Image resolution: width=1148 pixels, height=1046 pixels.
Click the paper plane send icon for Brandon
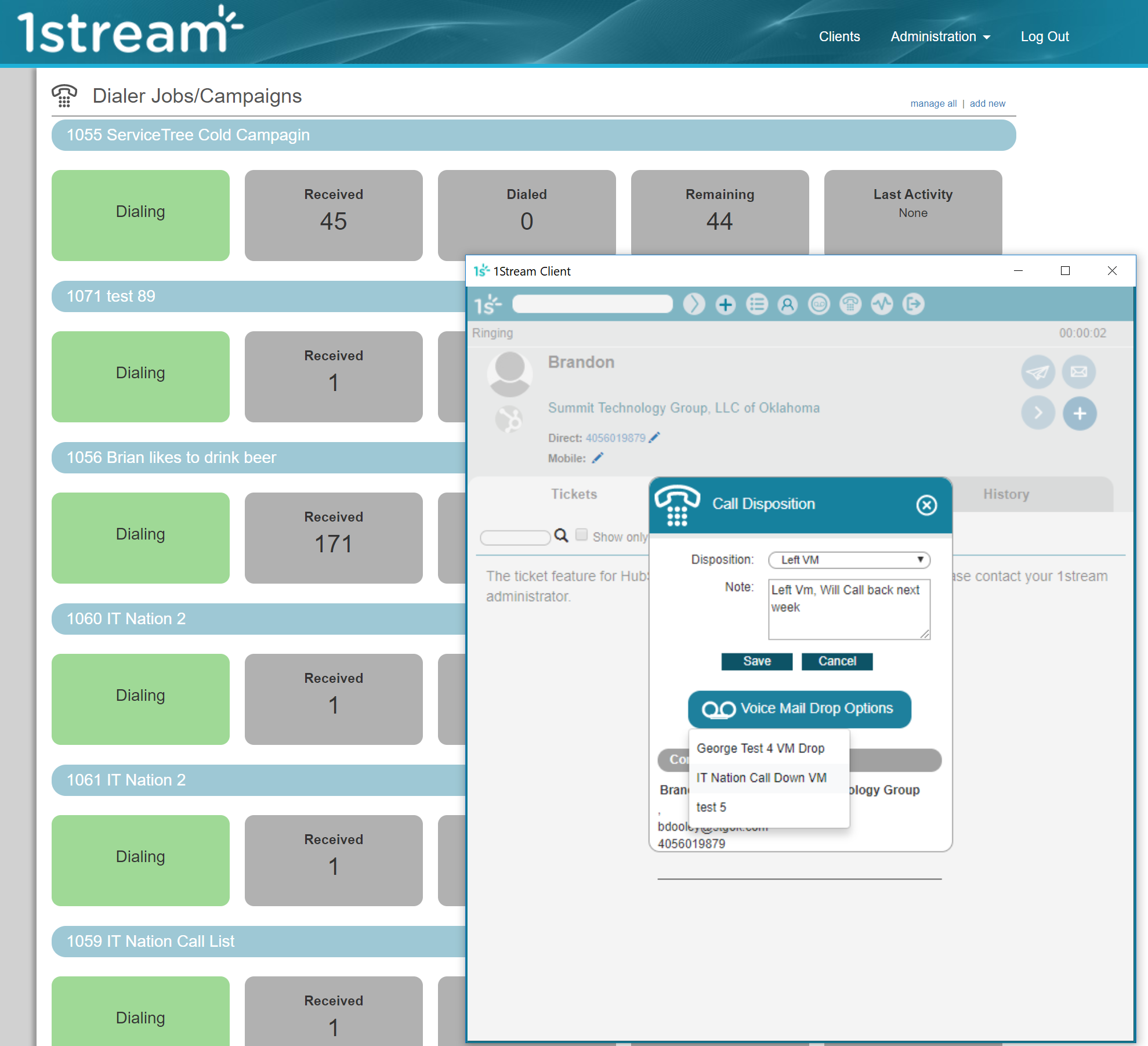coord(1038,372)
